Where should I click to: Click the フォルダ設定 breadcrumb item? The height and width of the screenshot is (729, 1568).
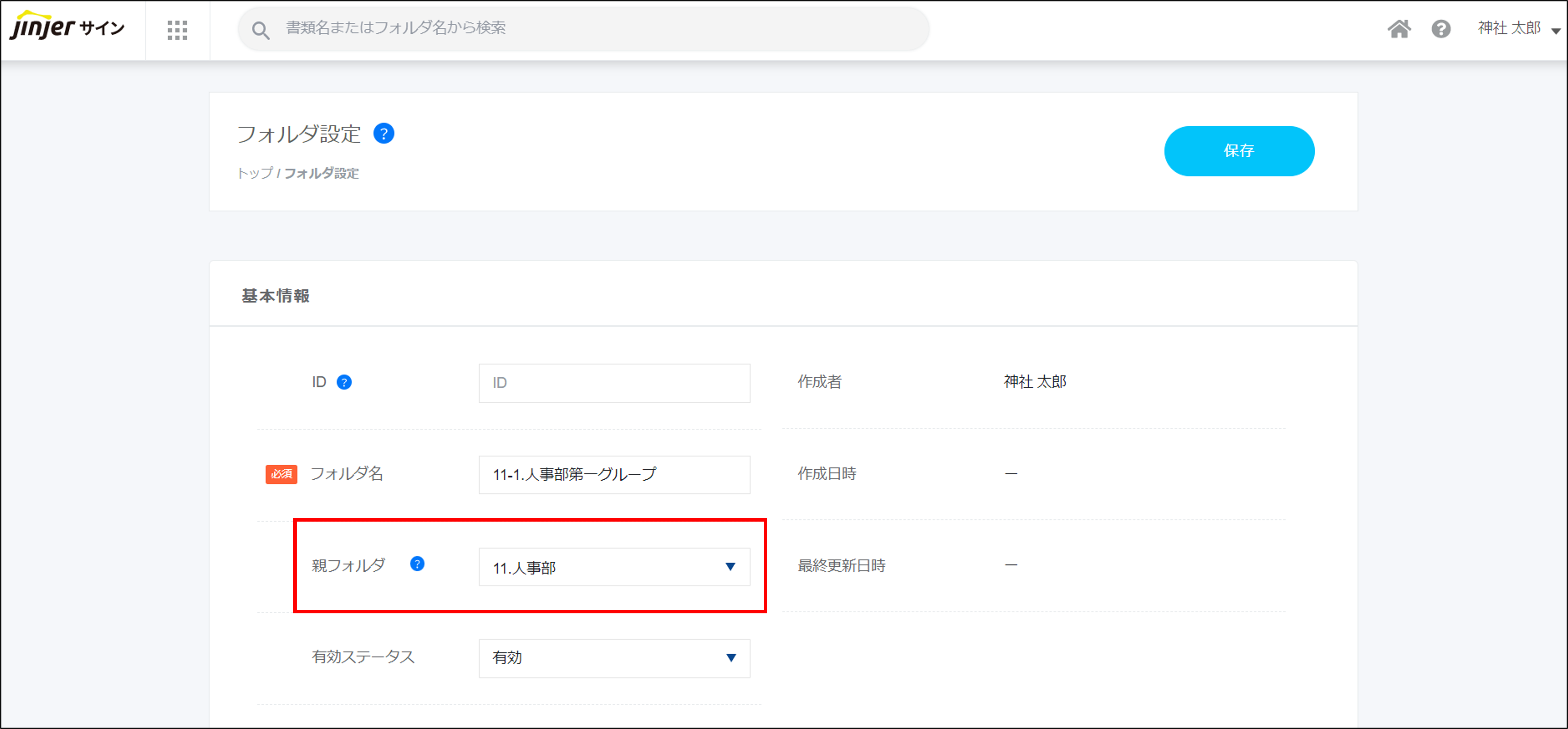click(322, 174)
